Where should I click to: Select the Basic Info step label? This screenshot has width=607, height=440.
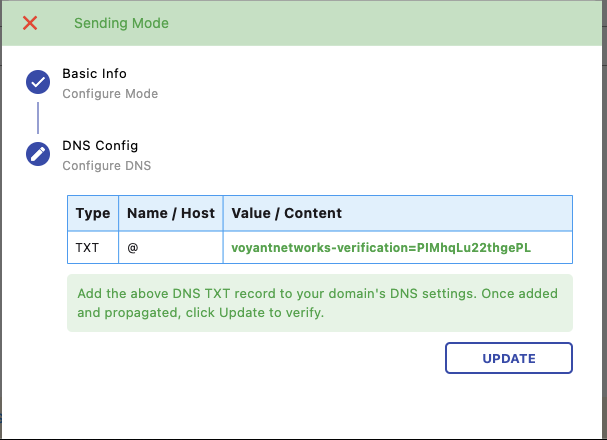pyautogui.click(x=94, y=74)
